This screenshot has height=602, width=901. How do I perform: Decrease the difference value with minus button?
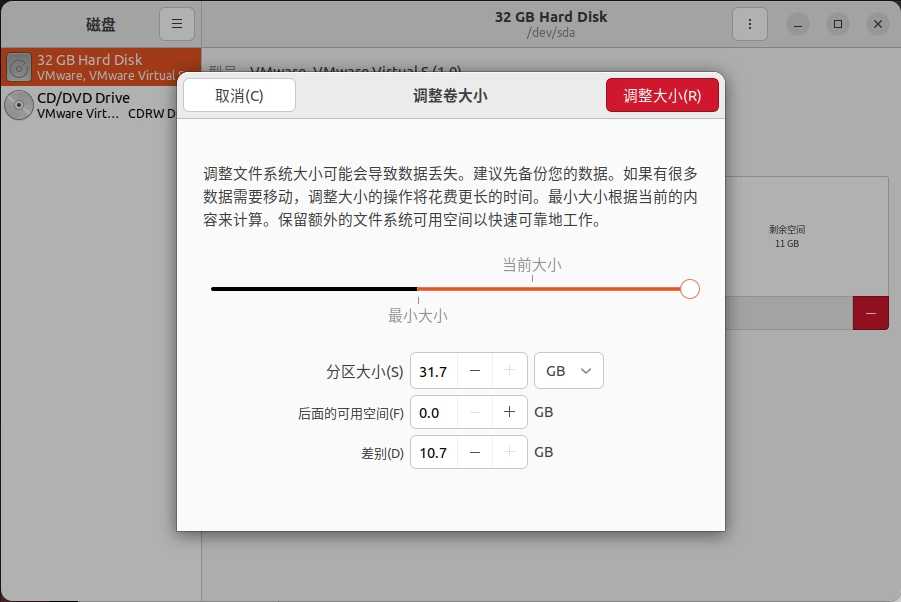click(x=475, y=452)
